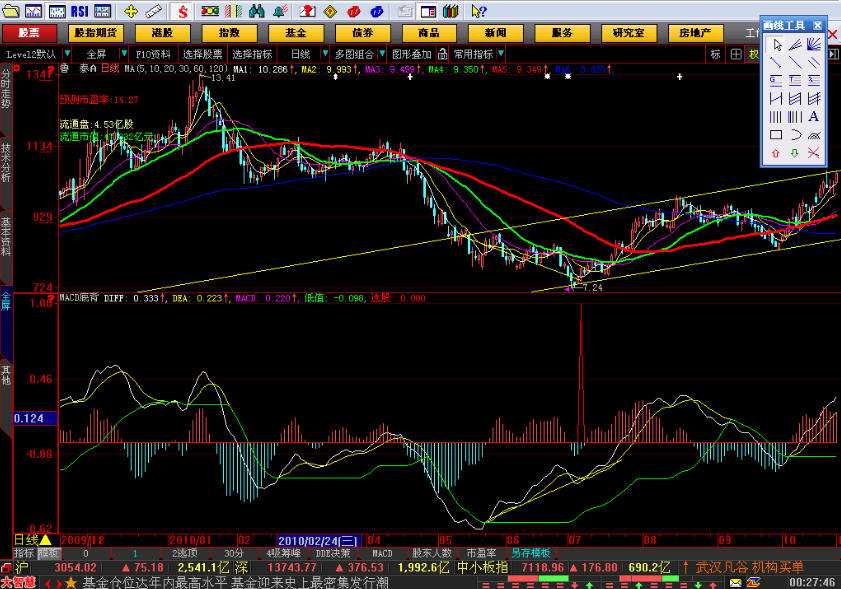
Task: Select the line segment drawing tool
Action: point(776,63)
